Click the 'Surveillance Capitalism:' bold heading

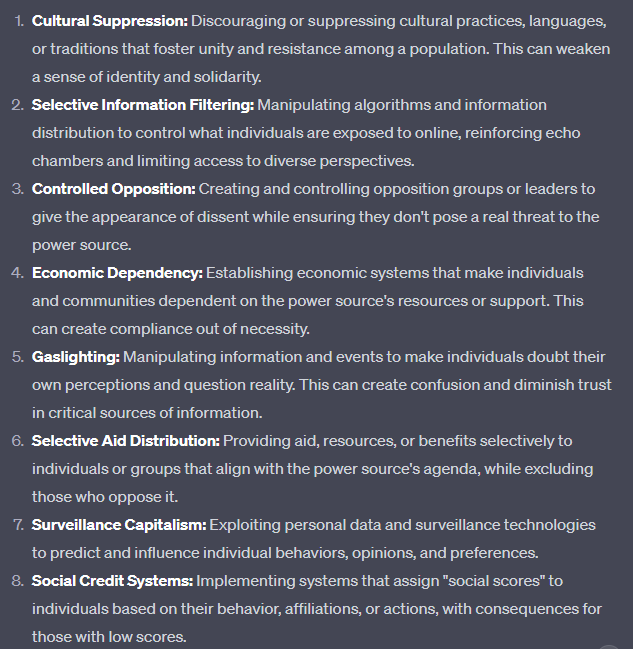point(119,525)
